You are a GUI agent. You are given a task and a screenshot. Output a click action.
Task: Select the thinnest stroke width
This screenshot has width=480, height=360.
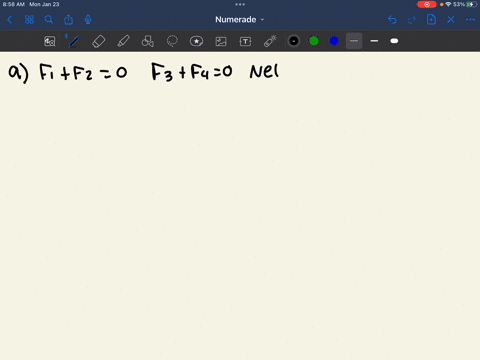(354, 41)
